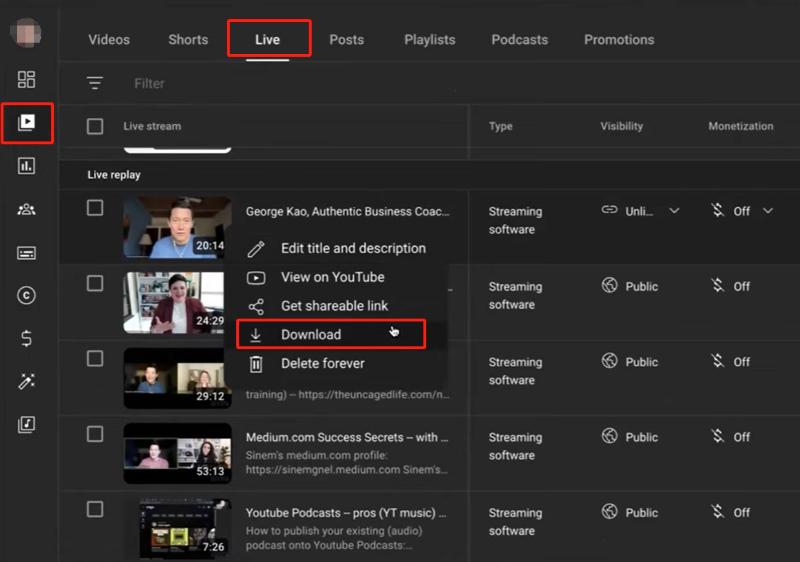This screenshot has height=562, width=800.
Task: Open the 24:29 video thumbnail
Action: point(173,302)
